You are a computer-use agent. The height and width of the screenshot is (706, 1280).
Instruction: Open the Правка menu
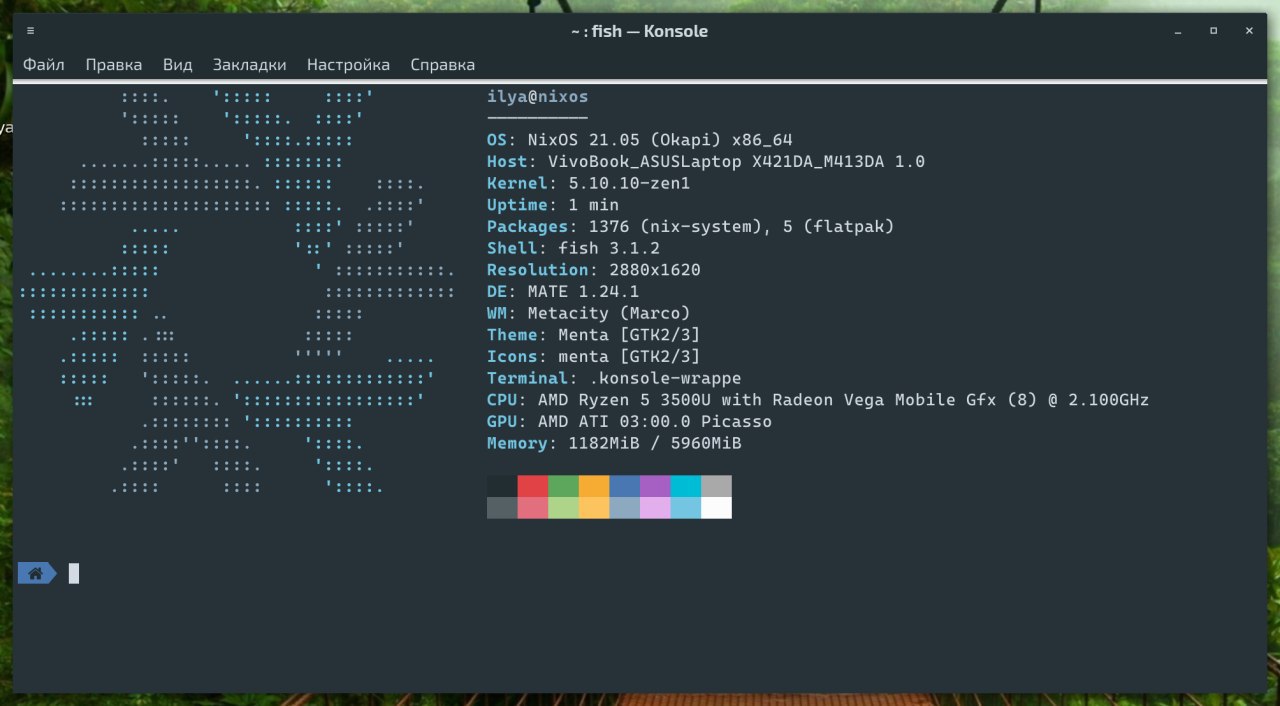click(x=114, y=65)
